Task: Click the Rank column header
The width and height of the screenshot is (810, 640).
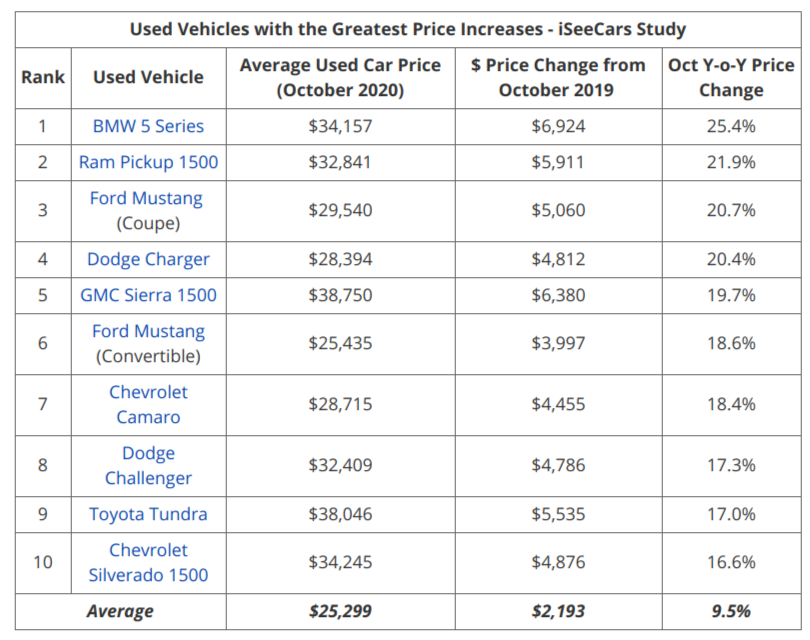Action: pos(43,77)
